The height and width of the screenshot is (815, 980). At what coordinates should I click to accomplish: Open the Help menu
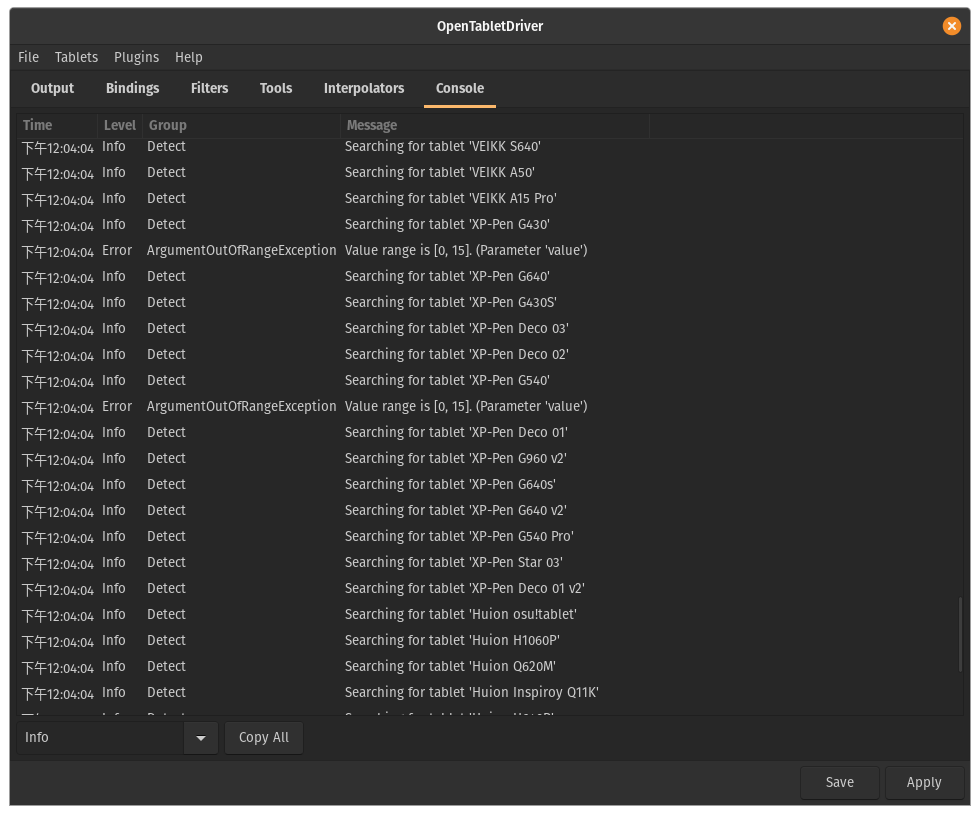click(189, 57)
